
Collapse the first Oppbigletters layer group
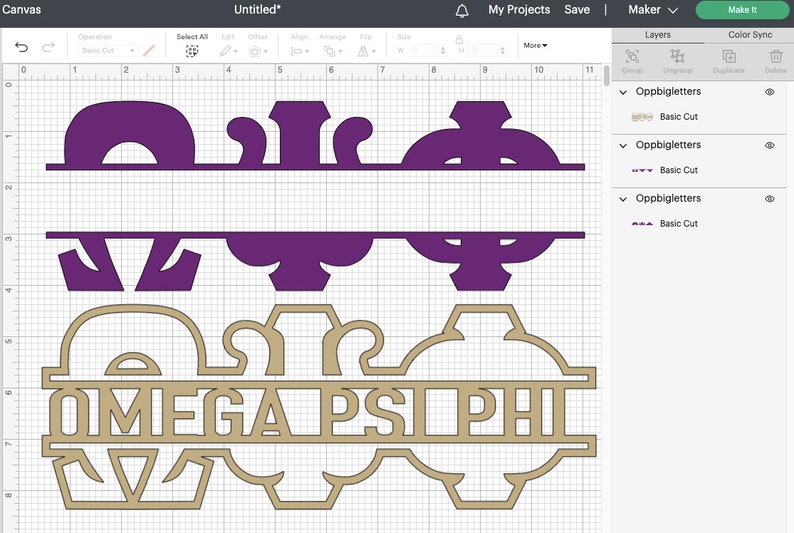click(x=623, y=92)
